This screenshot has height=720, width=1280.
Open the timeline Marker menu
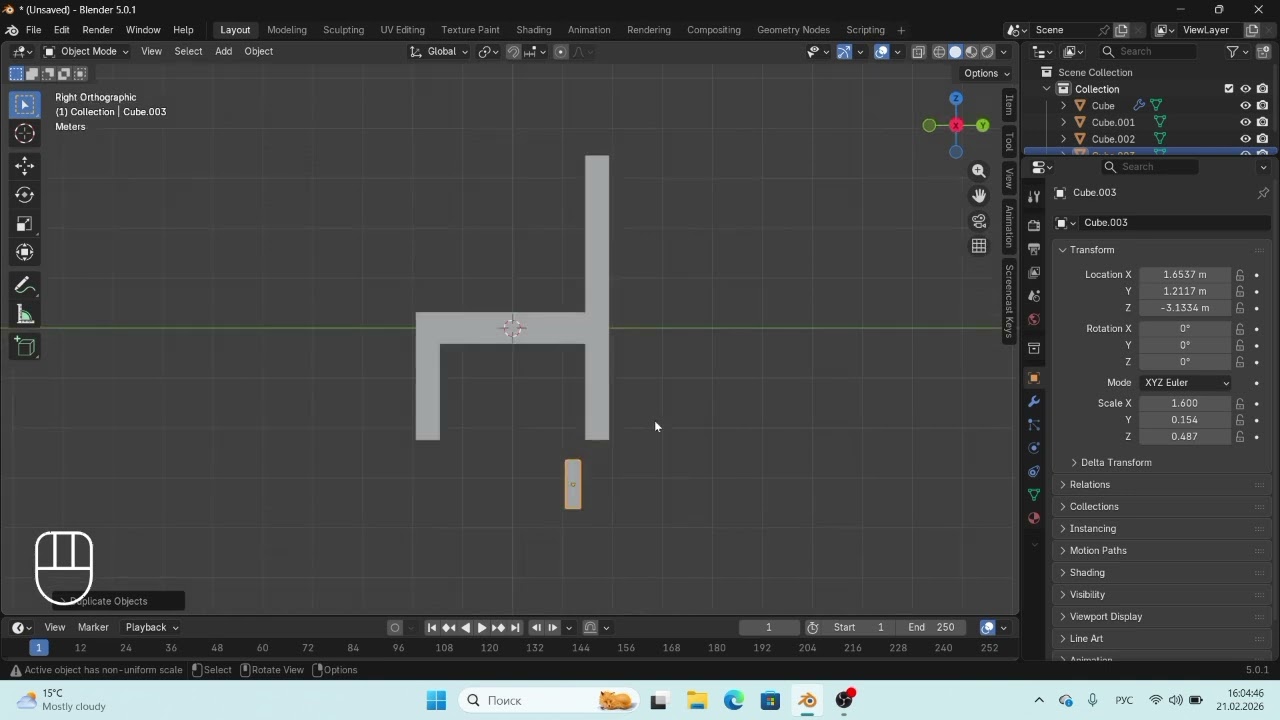[93, 628]
